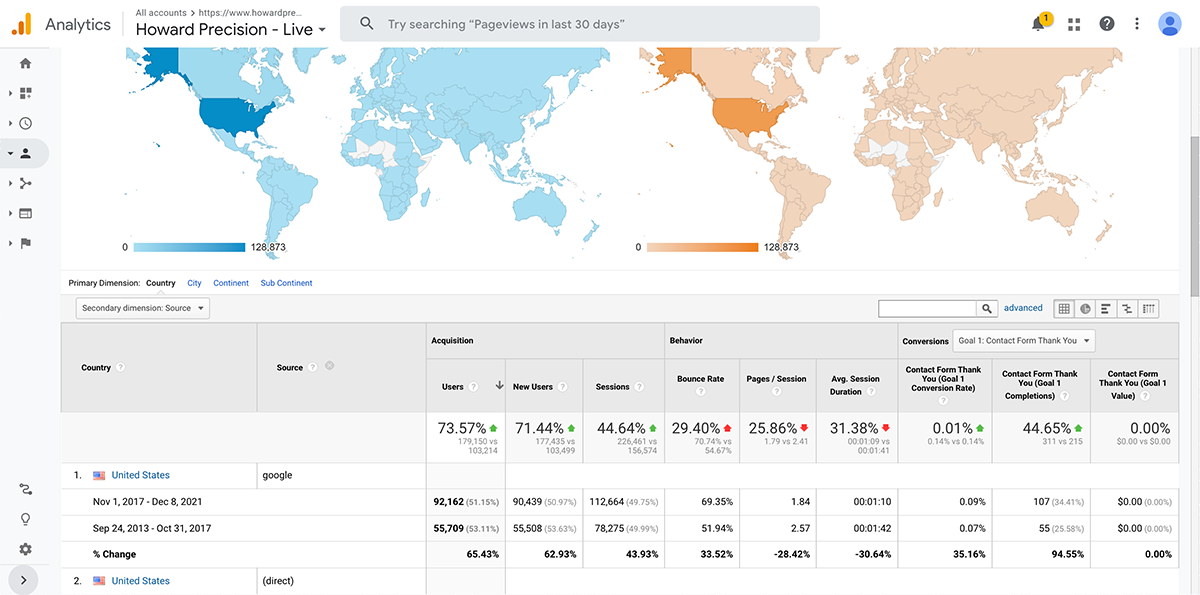Open Admin settings gear icon

click(x=25, y=549)
